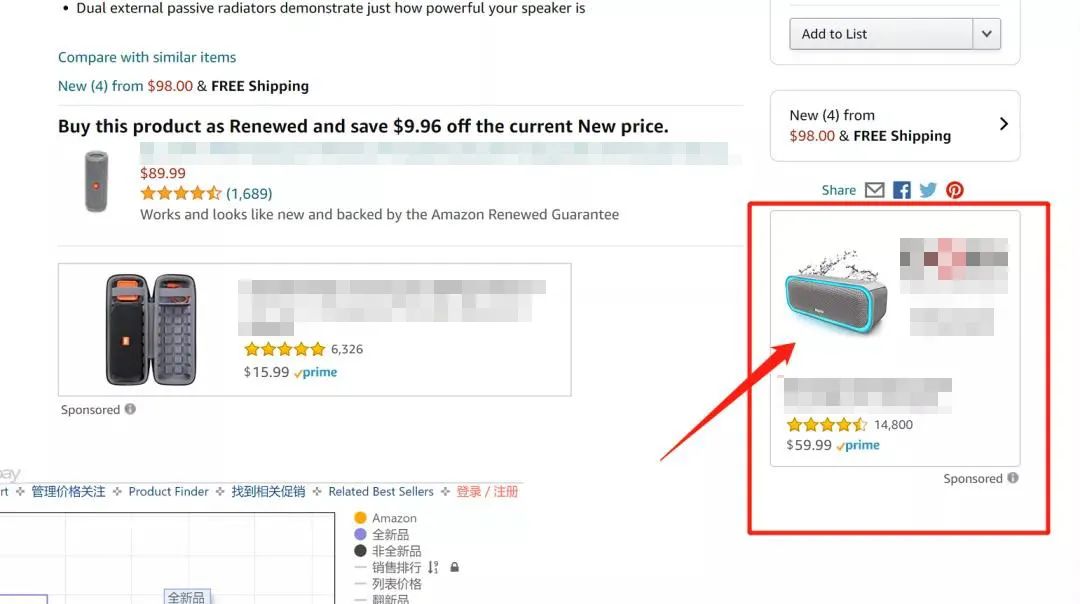The image size is (1080, 604).
Task: Share on Twitter icon
Action: (928, 190)
